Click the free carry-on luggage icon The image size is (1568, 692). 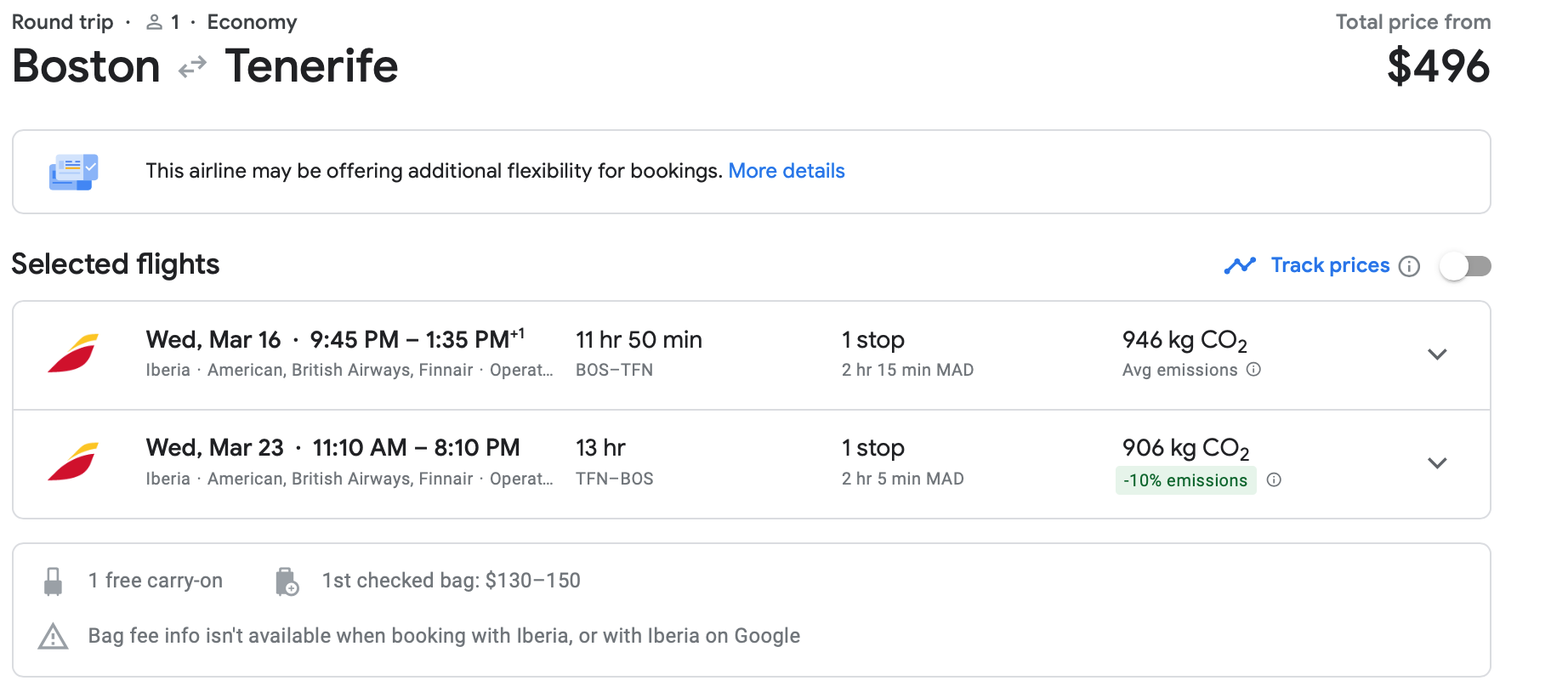[53, 581]
